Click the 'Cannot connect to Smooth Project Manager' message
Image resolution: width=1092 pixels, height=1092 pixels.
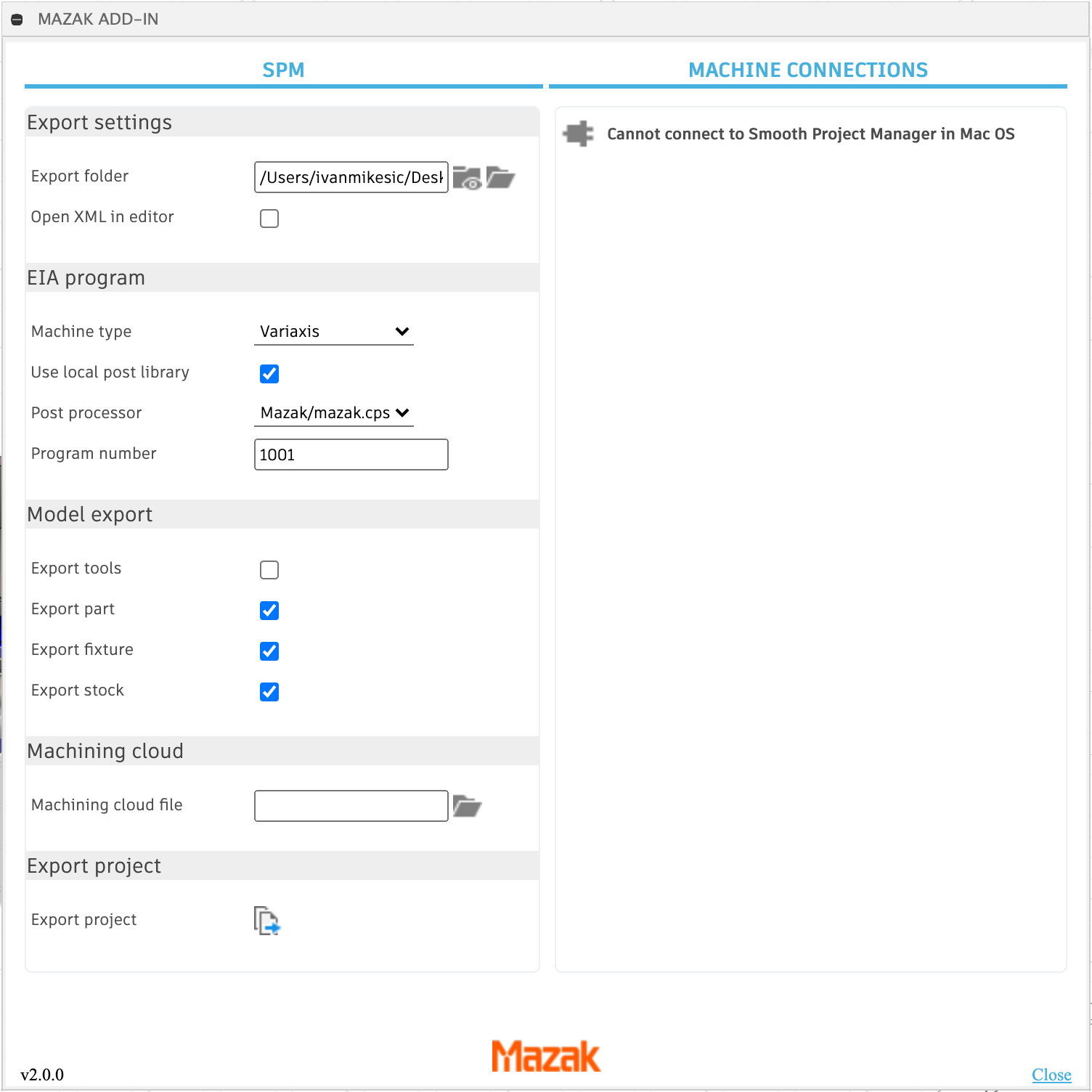pos(811,134)
